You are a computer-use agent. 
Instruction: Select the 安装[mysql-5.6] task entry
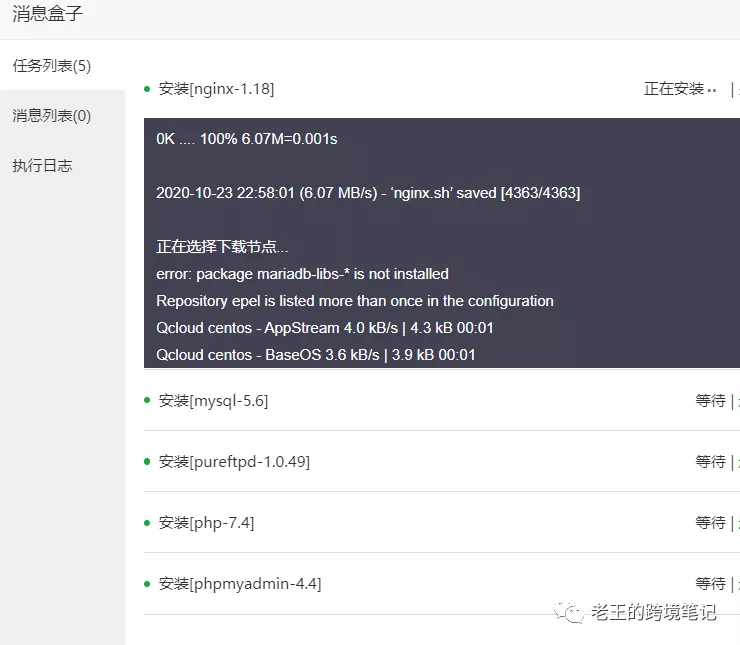(x=213, y=401)
